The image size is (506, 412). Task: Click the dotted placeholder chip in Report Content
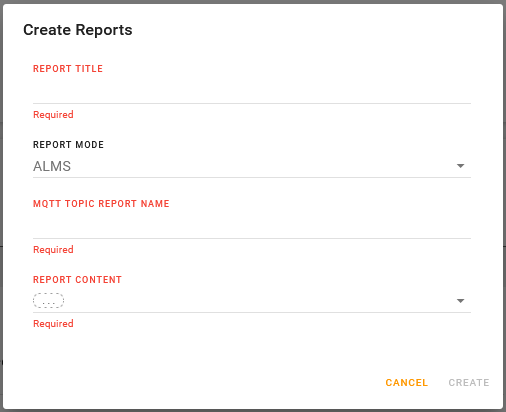pos(48,301)
